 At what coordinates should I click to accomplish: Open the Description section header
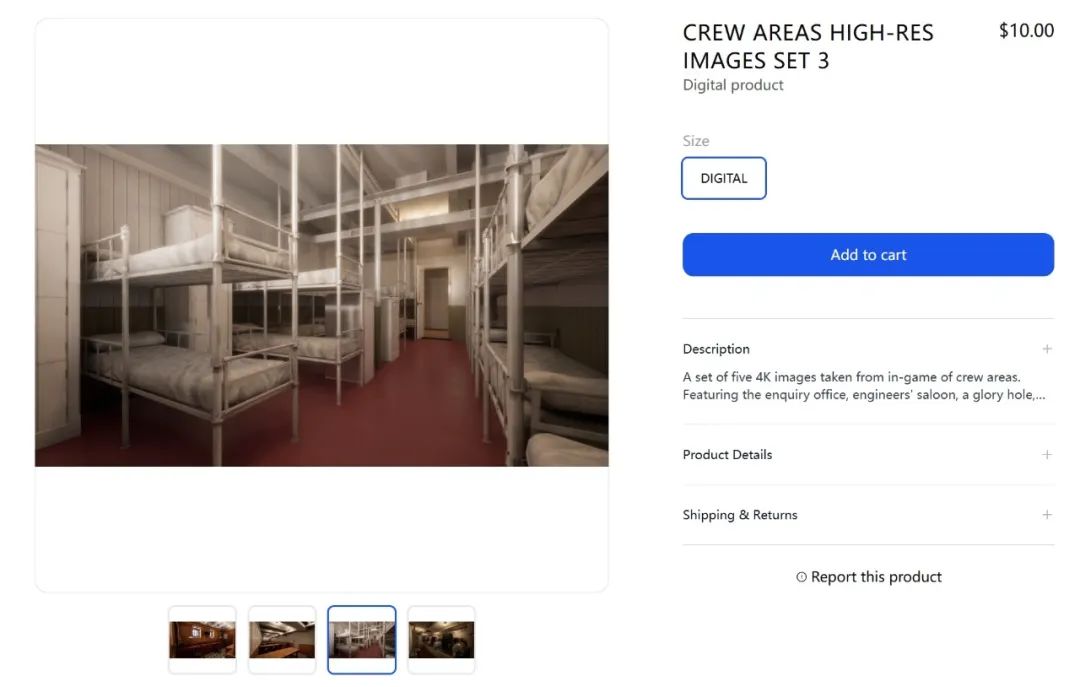click(x=716, y=349)
